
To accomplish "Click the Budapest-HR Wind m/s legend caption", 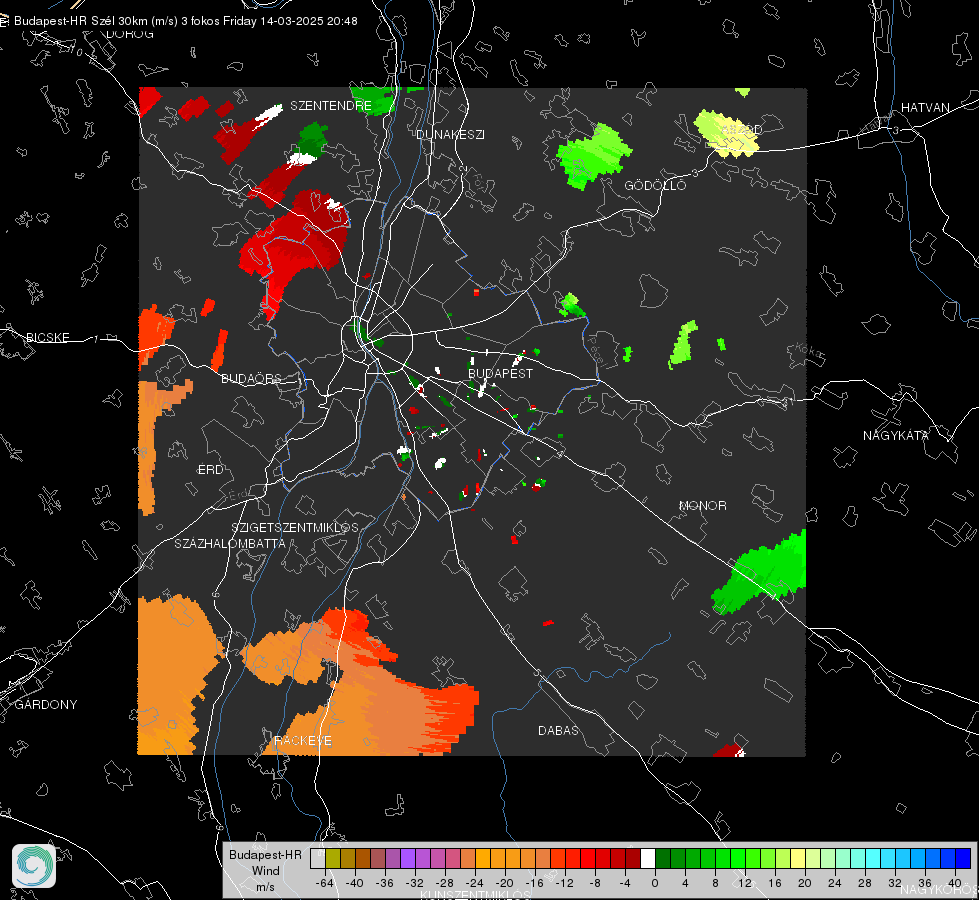I will 265,870.
